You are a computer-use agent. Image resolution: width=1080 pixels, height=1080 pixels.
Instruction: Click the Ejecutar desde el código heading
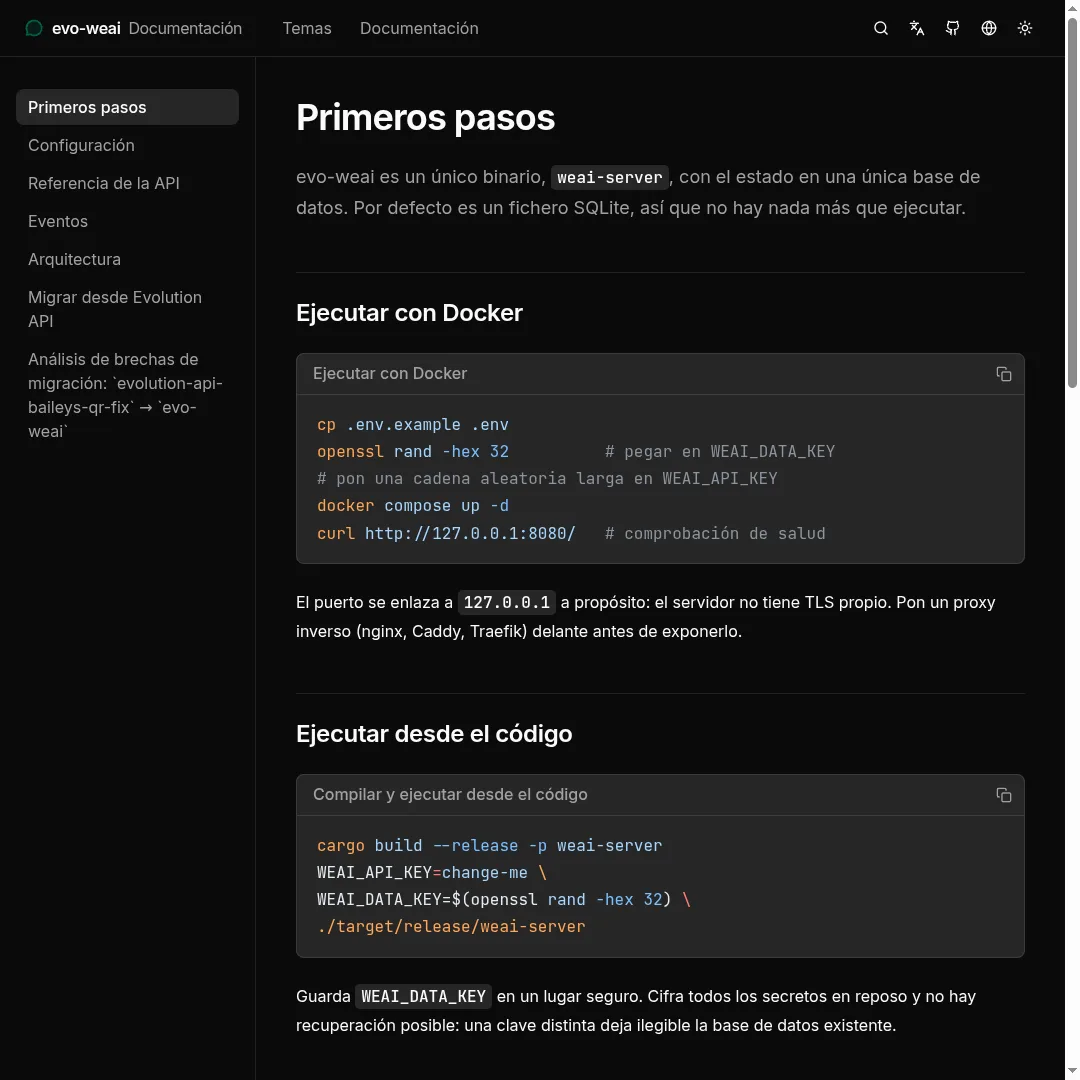pyautogui.click(x=434, y=734)
